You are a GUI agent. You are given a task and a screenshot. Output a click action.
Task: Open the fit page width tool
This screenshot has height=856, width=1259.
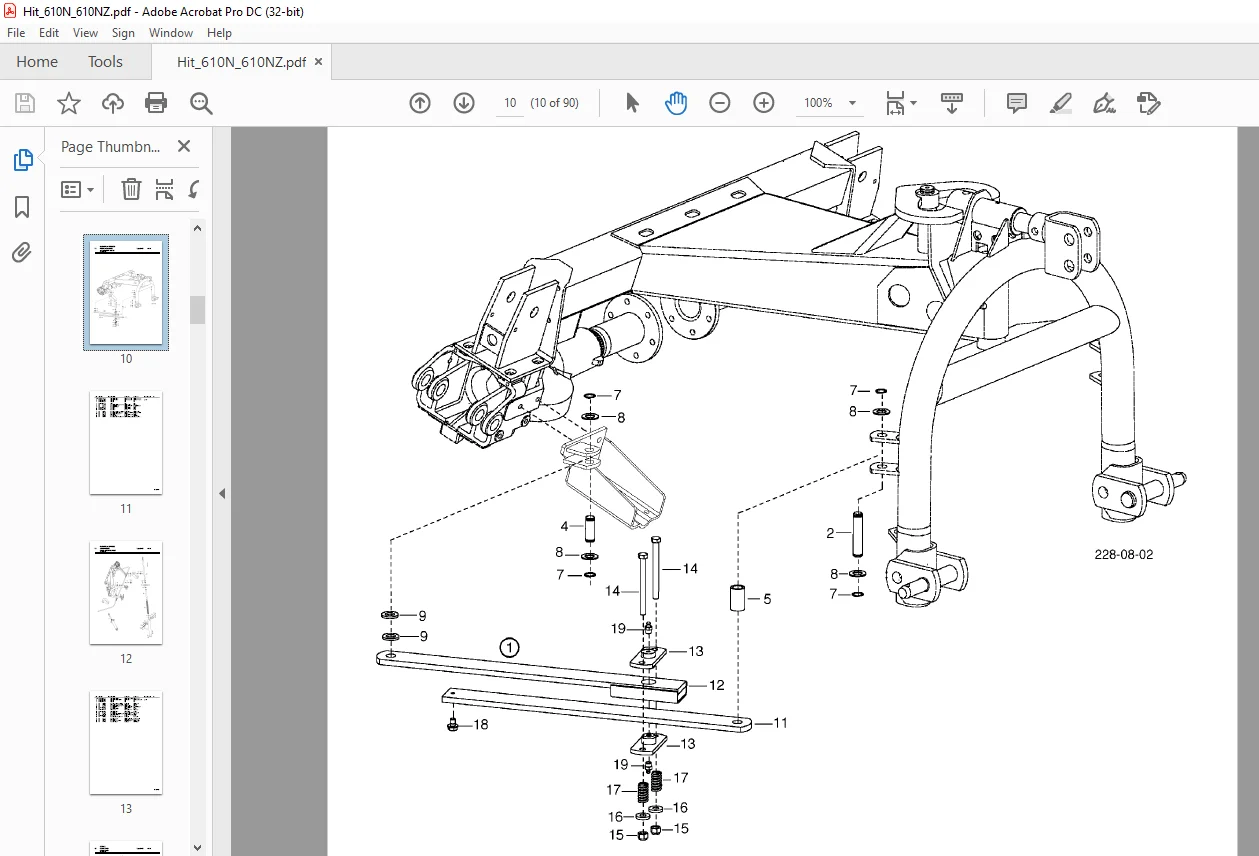[x=895, y=103]
